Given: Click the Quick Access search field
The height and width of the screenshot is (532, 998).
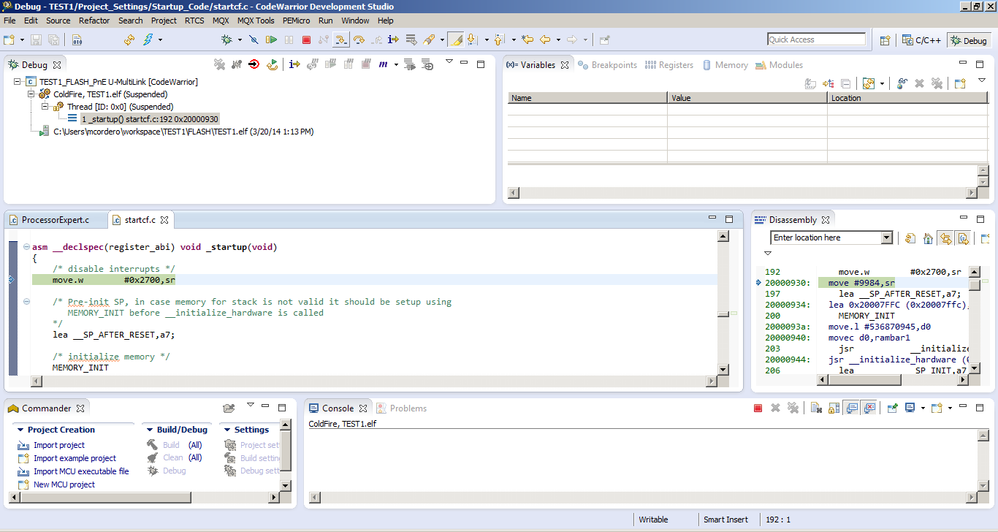Looking at the screenshot, I should (817, 40).
